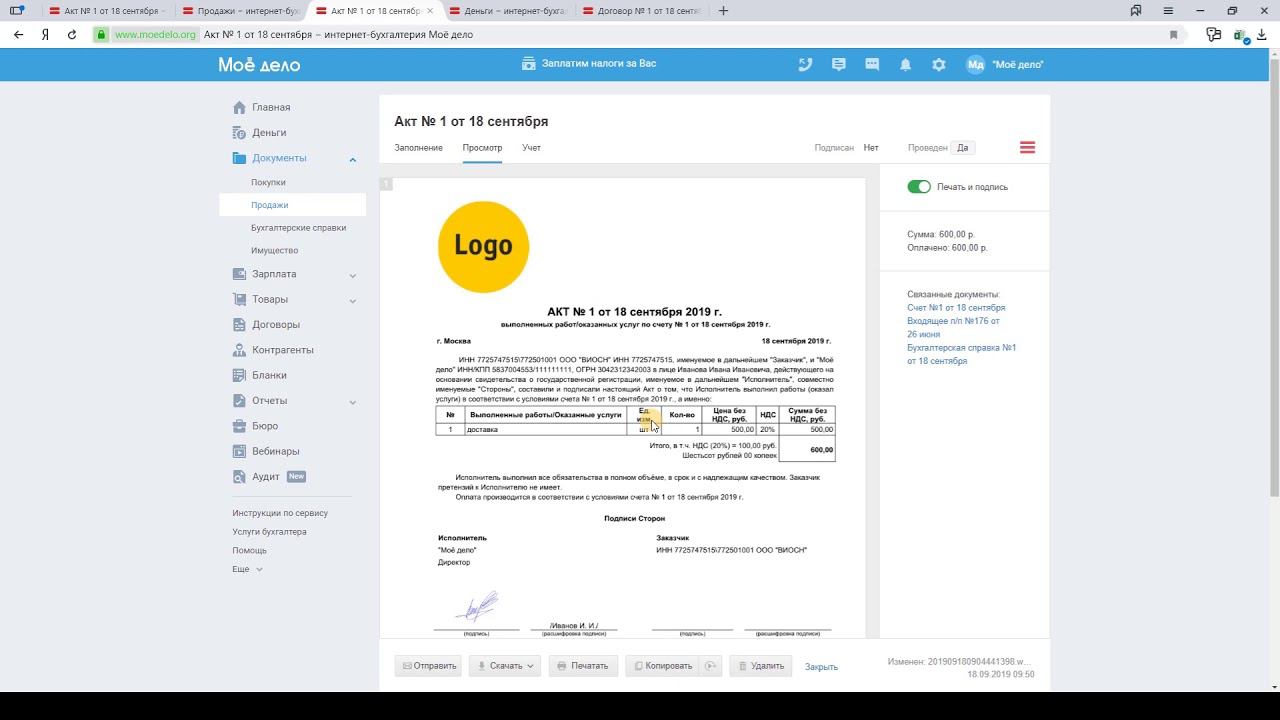This screenshot has width=1280, height=720.
Task: Open the password manager key icon
Action: click(x=1214, y=34)
